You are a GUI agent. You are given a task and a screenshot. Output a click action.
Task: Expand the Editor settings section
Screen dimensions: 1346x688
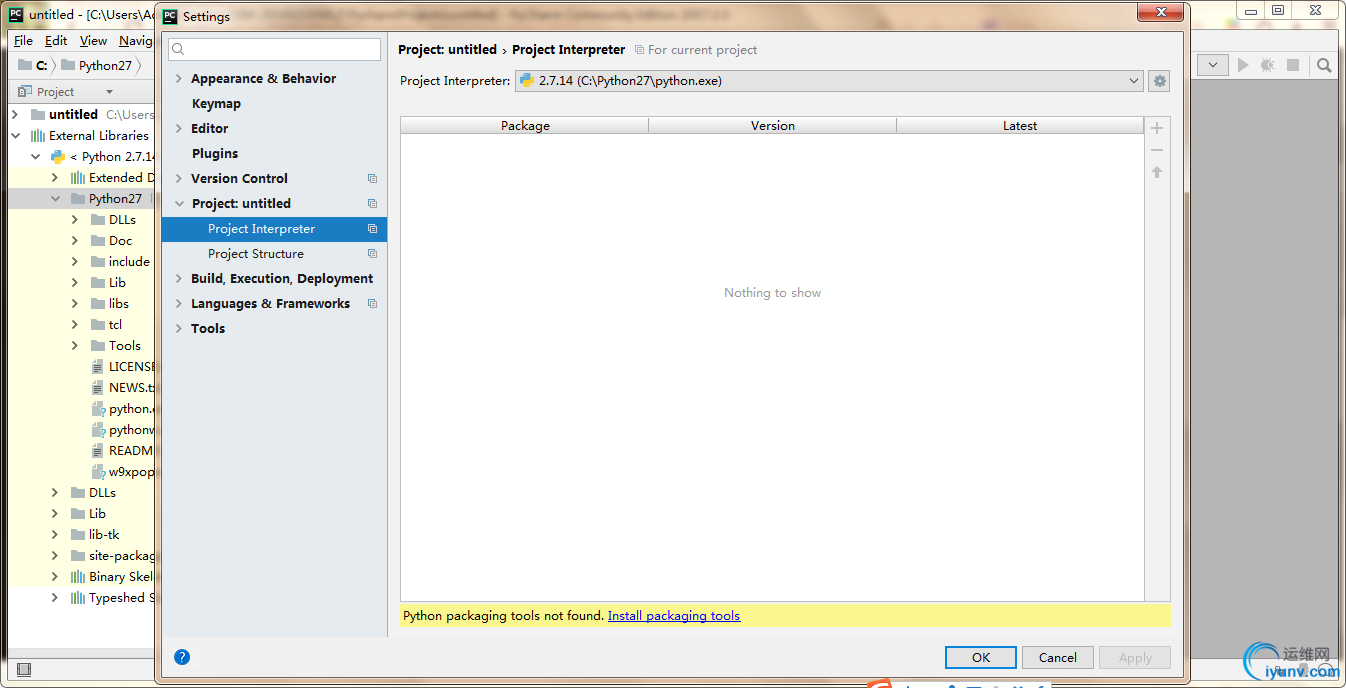[x=179, y=129]
